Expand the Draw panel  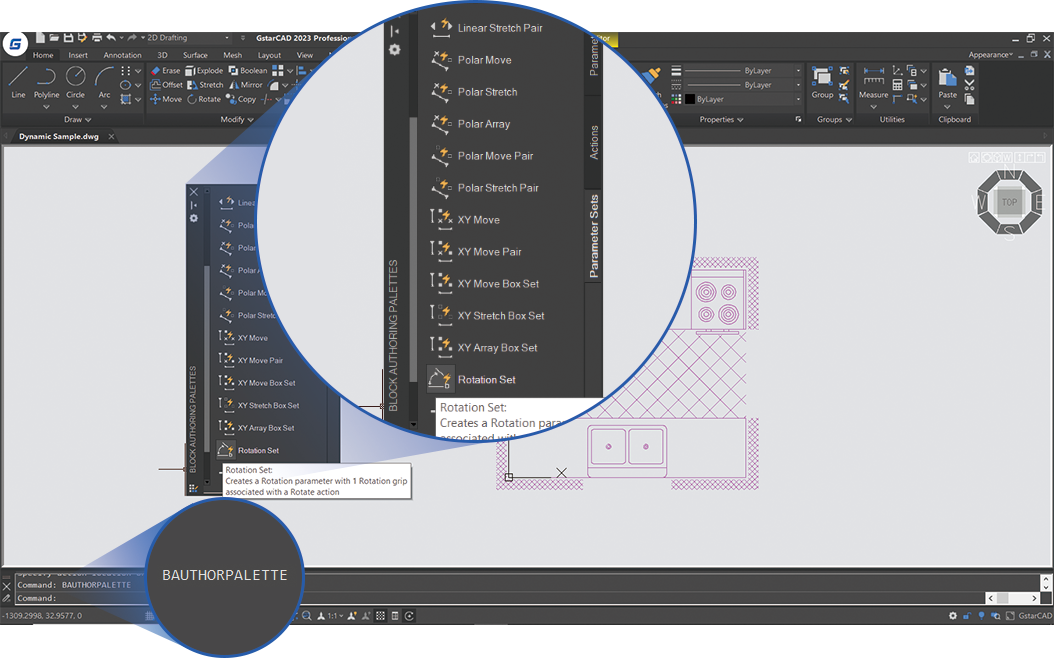pyautogui.click(x=77, y=120)
